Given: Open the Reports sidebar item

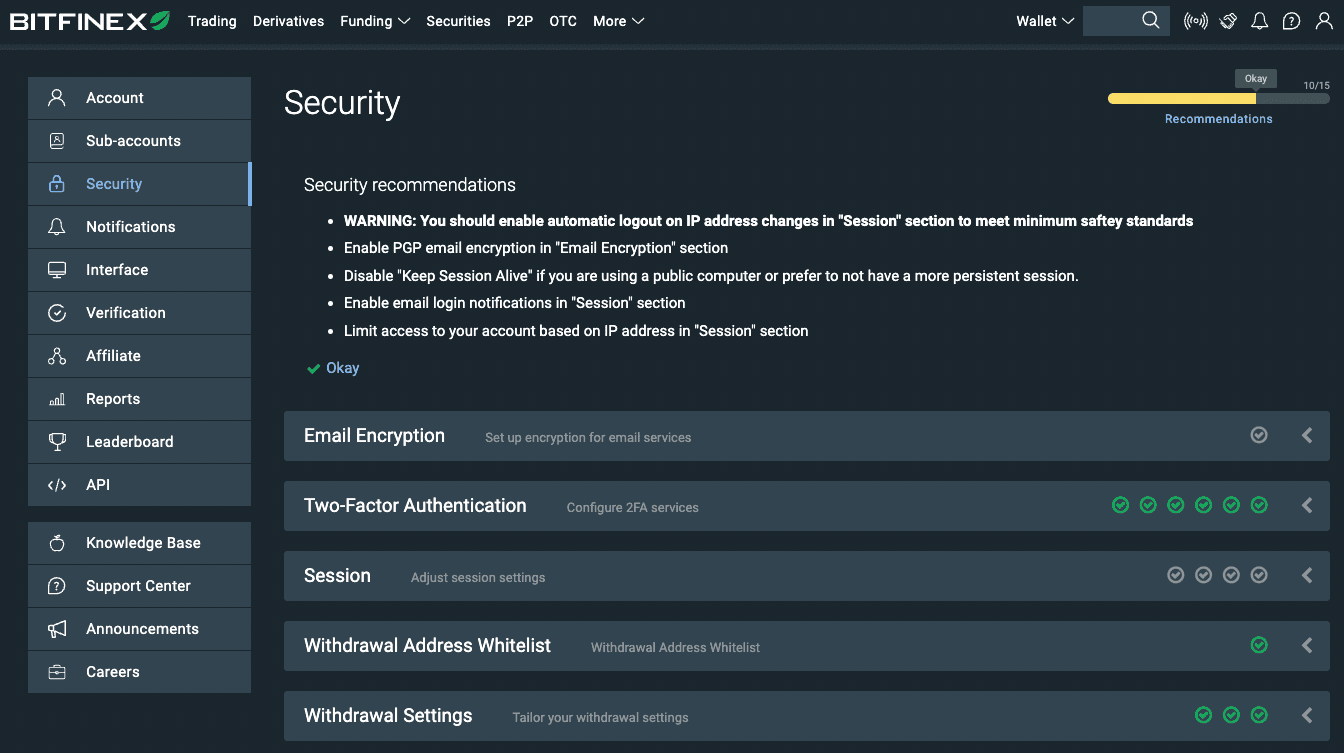Looking at the screenshot, I should [x=139, y=399].
